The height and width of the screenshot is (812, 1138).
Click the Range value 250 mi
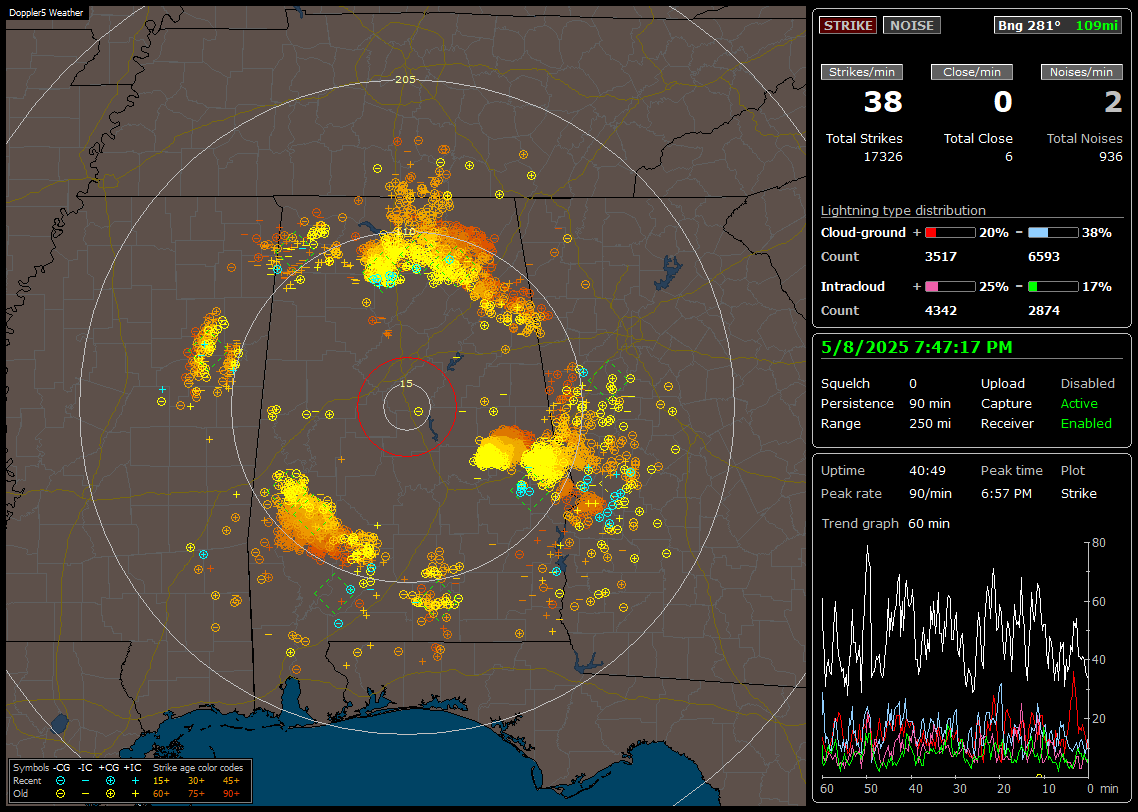click(930, 424)
